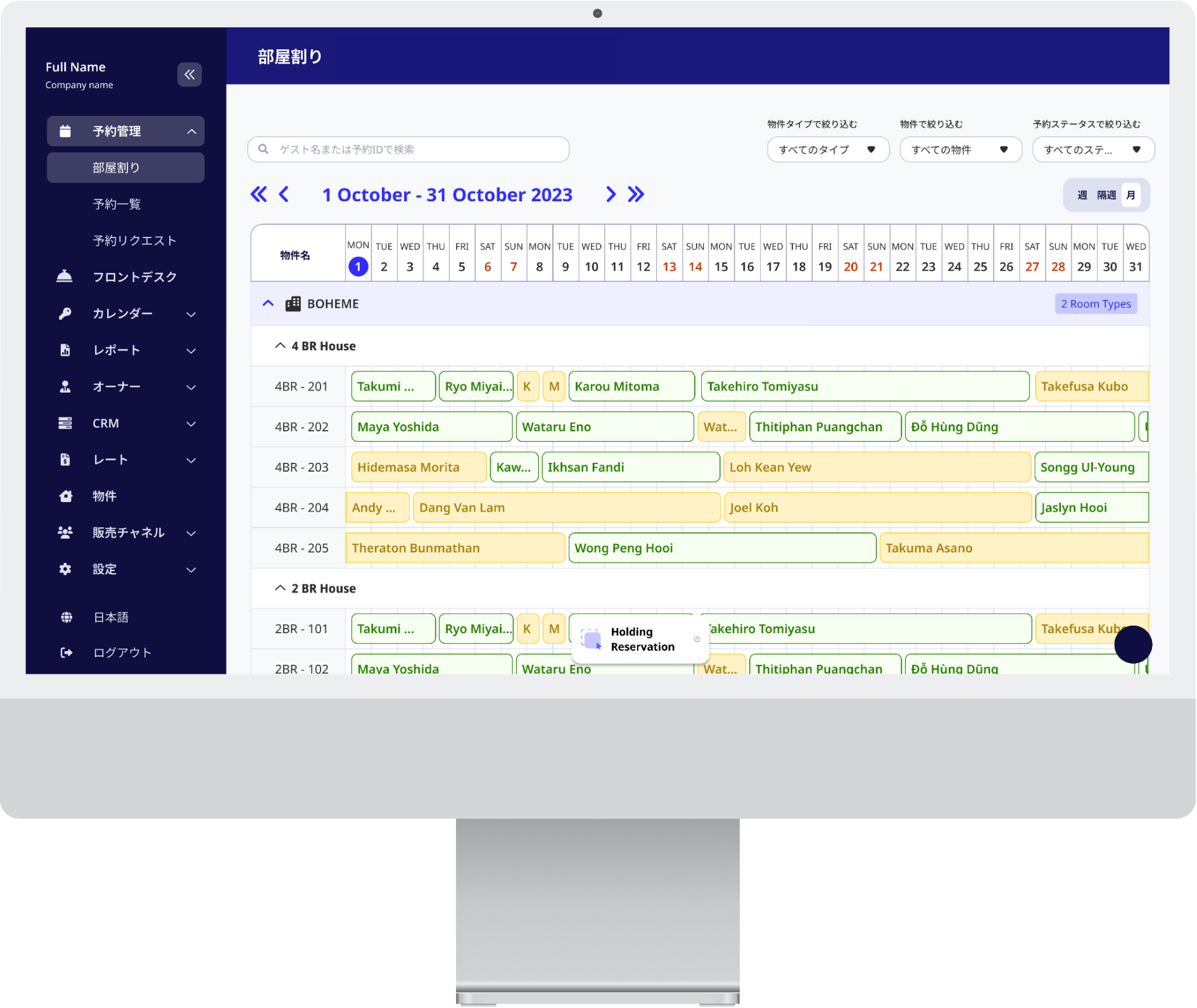Click the 2 Room Types badge
The height and width of the screenshot is (1008, 1197).
click(1096, 304)
